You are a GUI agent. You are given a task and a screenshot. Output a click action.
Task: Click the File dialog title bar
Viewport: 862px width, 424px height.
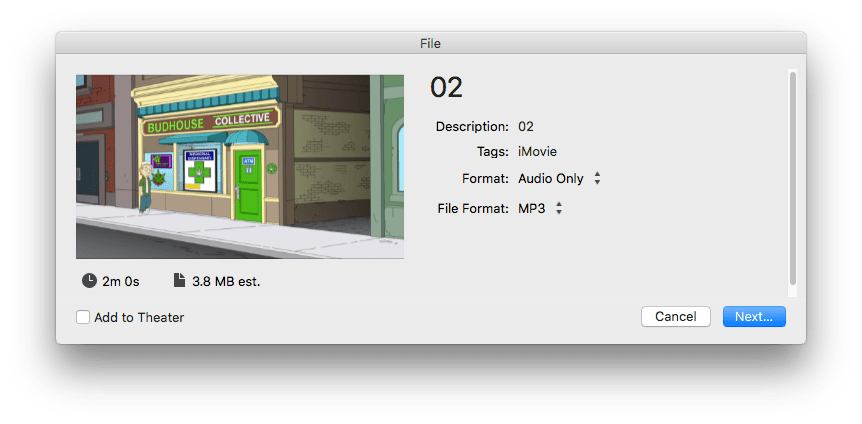pyautogui.click(x=430, y=43)
